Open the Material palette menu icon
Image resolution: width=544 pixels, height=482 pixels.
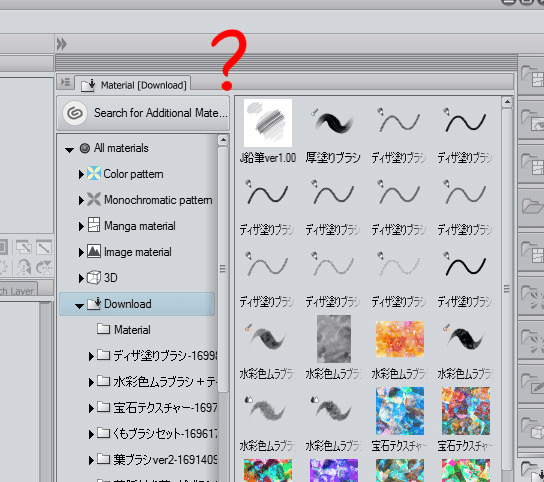(x=65, y=82)
